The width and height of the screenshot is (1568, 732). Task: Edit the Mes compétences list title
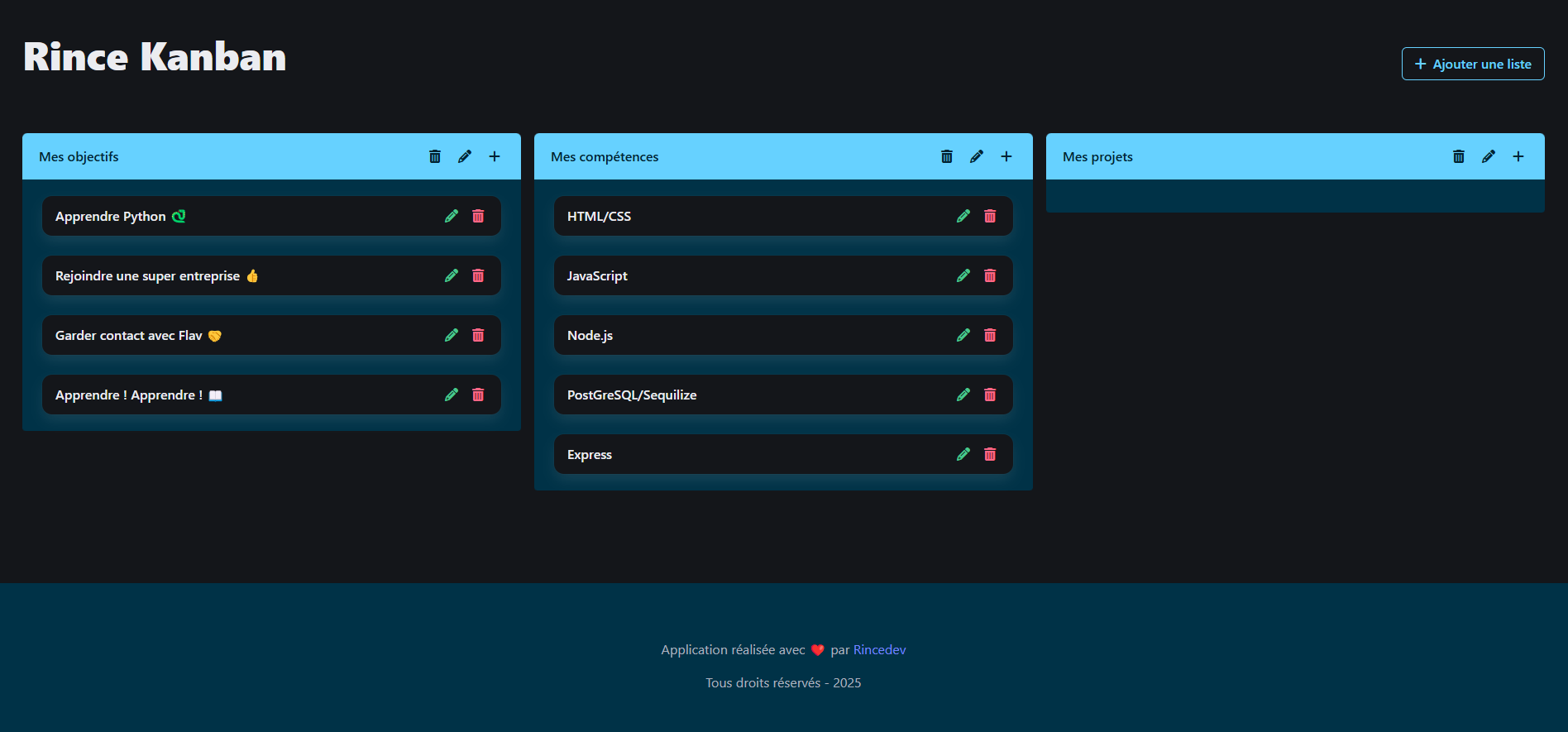[x=977, y=156]
